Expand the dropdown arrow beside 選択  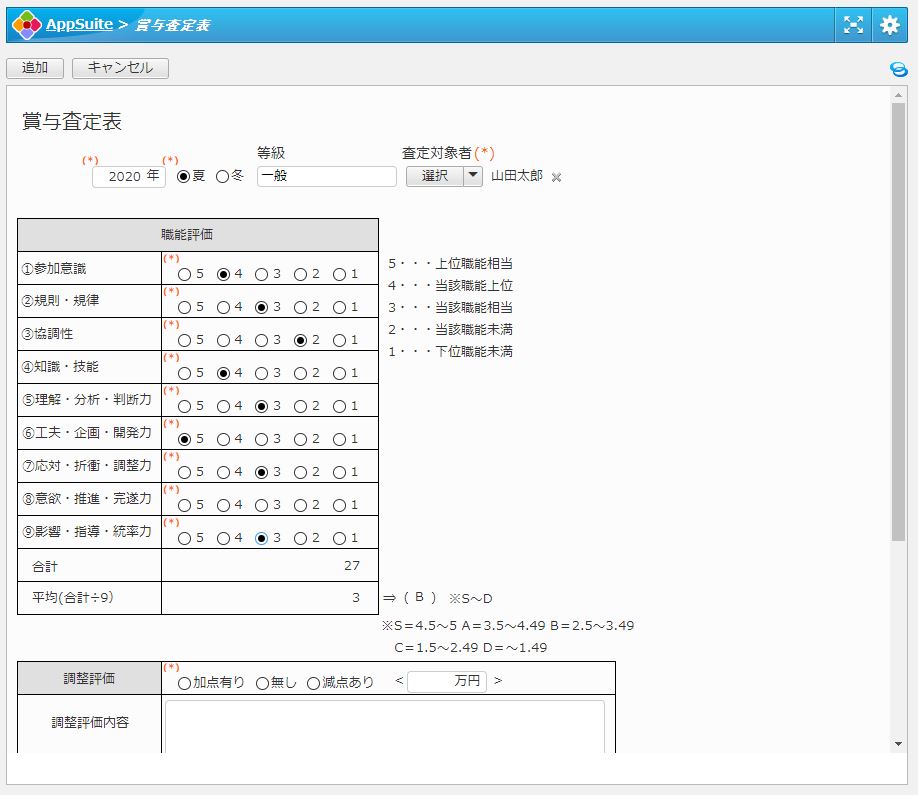(x=473, y=176)
